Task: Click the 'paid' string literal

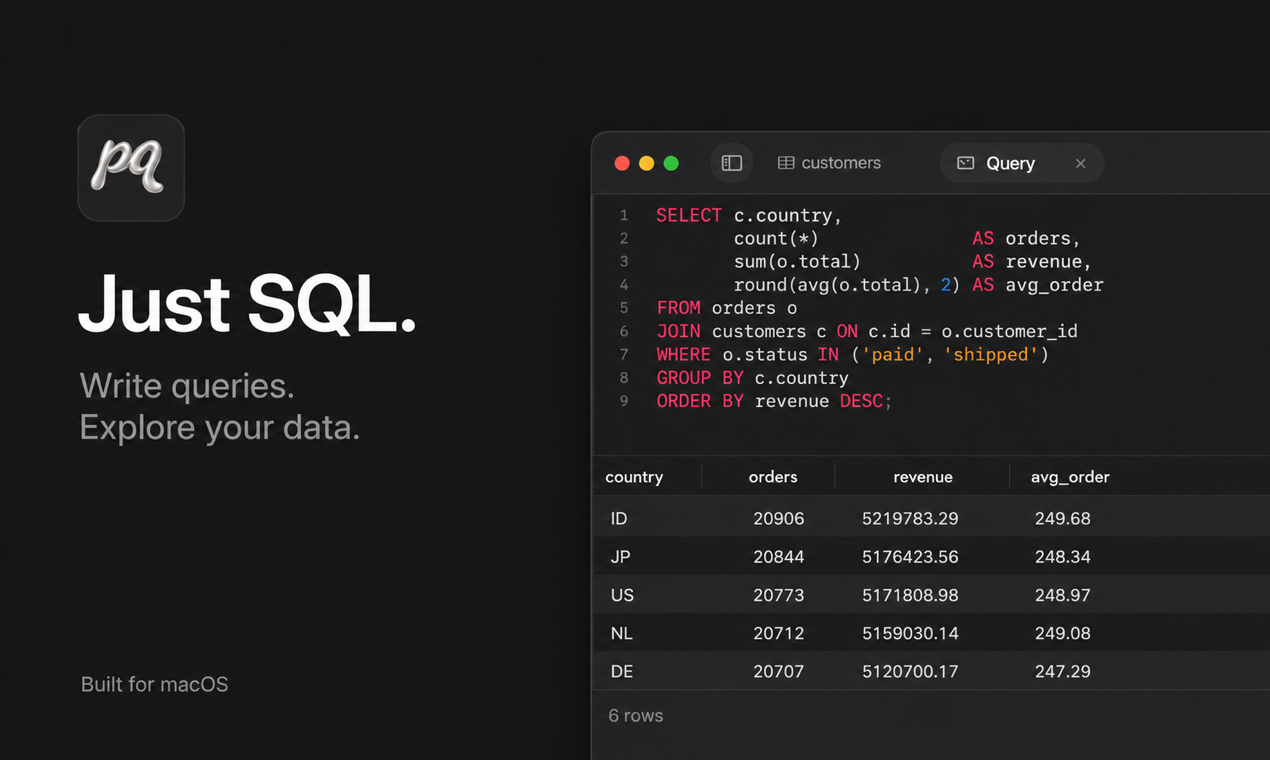Action: (x=894, y=354)
